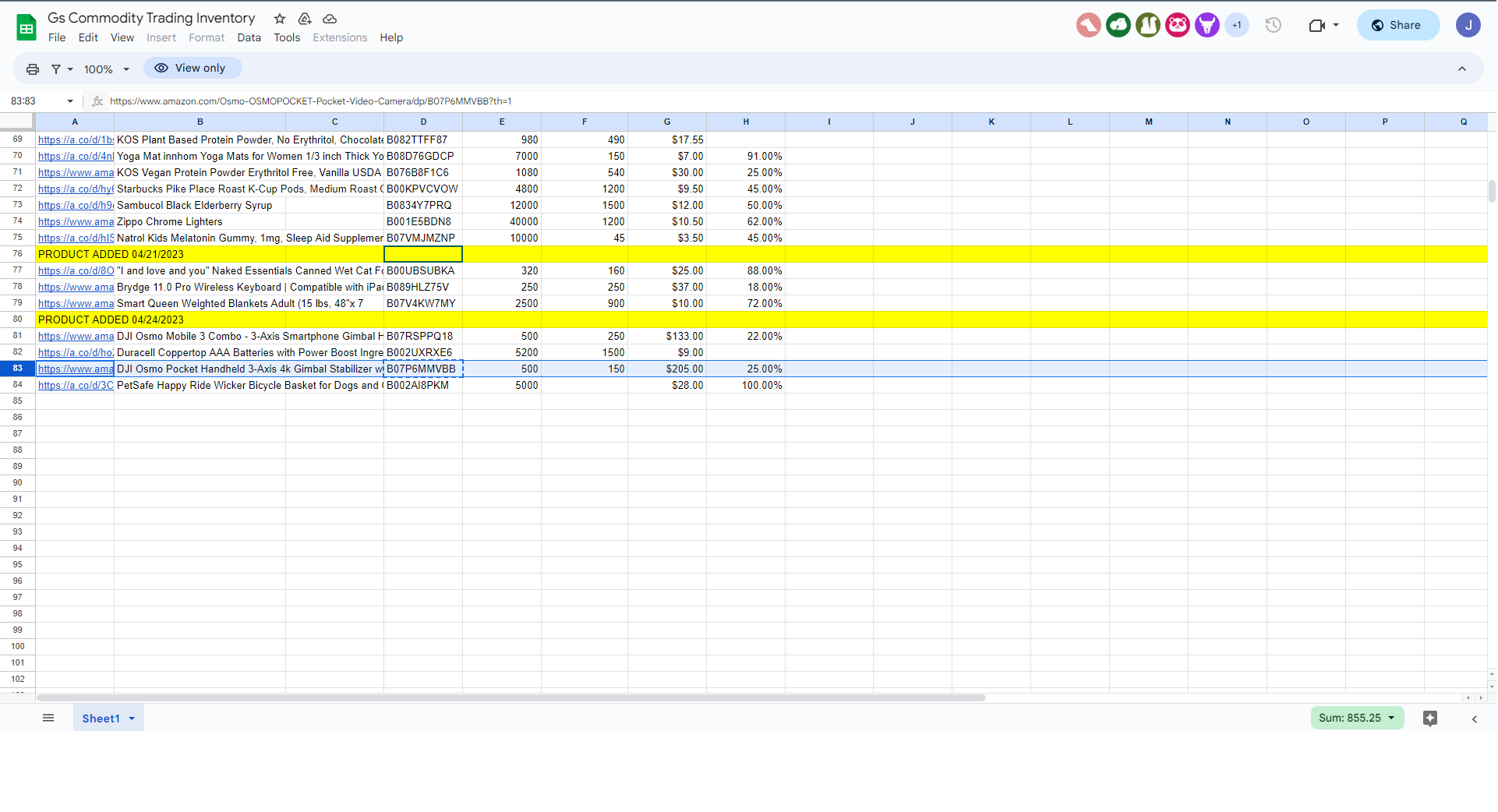Open the all sheets list icon

(48, 718)
